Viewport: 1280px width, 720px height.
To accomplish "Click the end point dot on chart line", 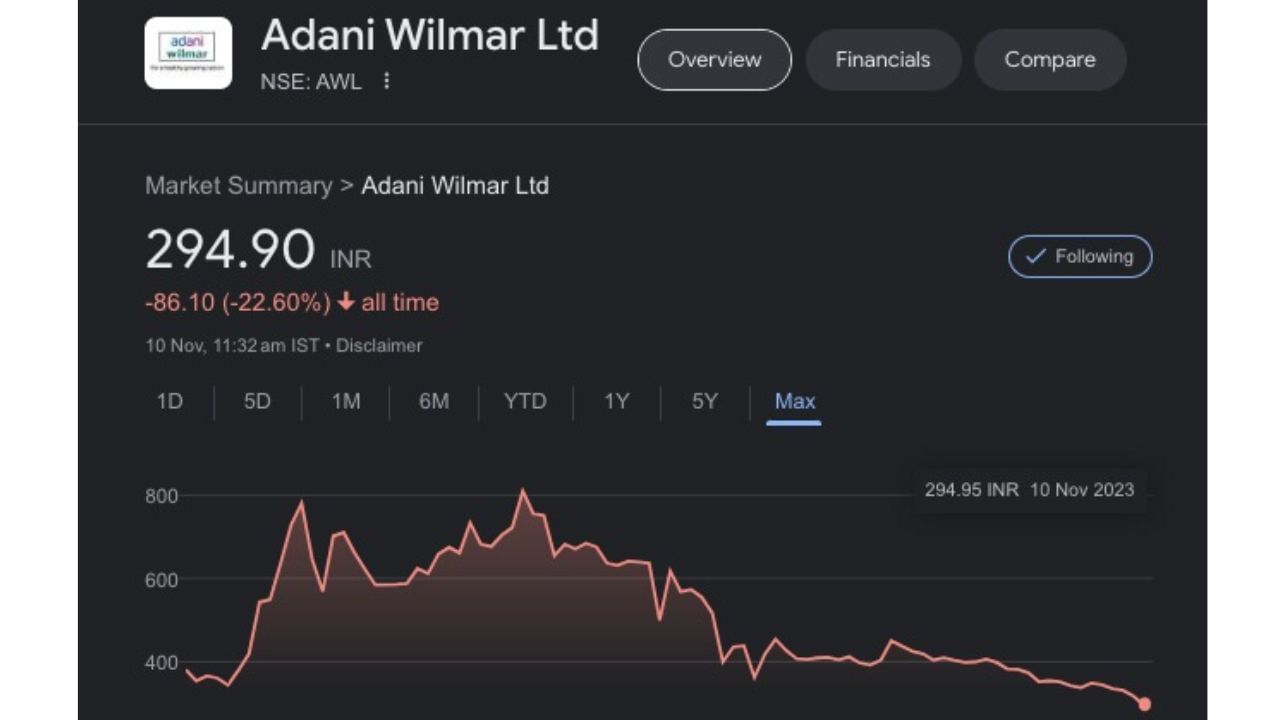I will (1144, 704).
